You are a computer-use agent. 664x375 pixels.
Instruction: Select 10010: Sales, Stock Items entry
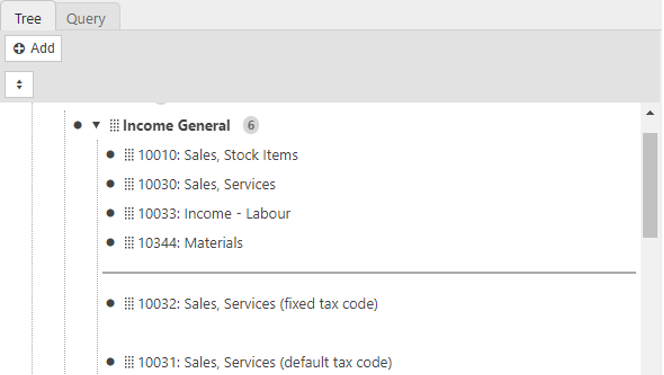point(218,155)
